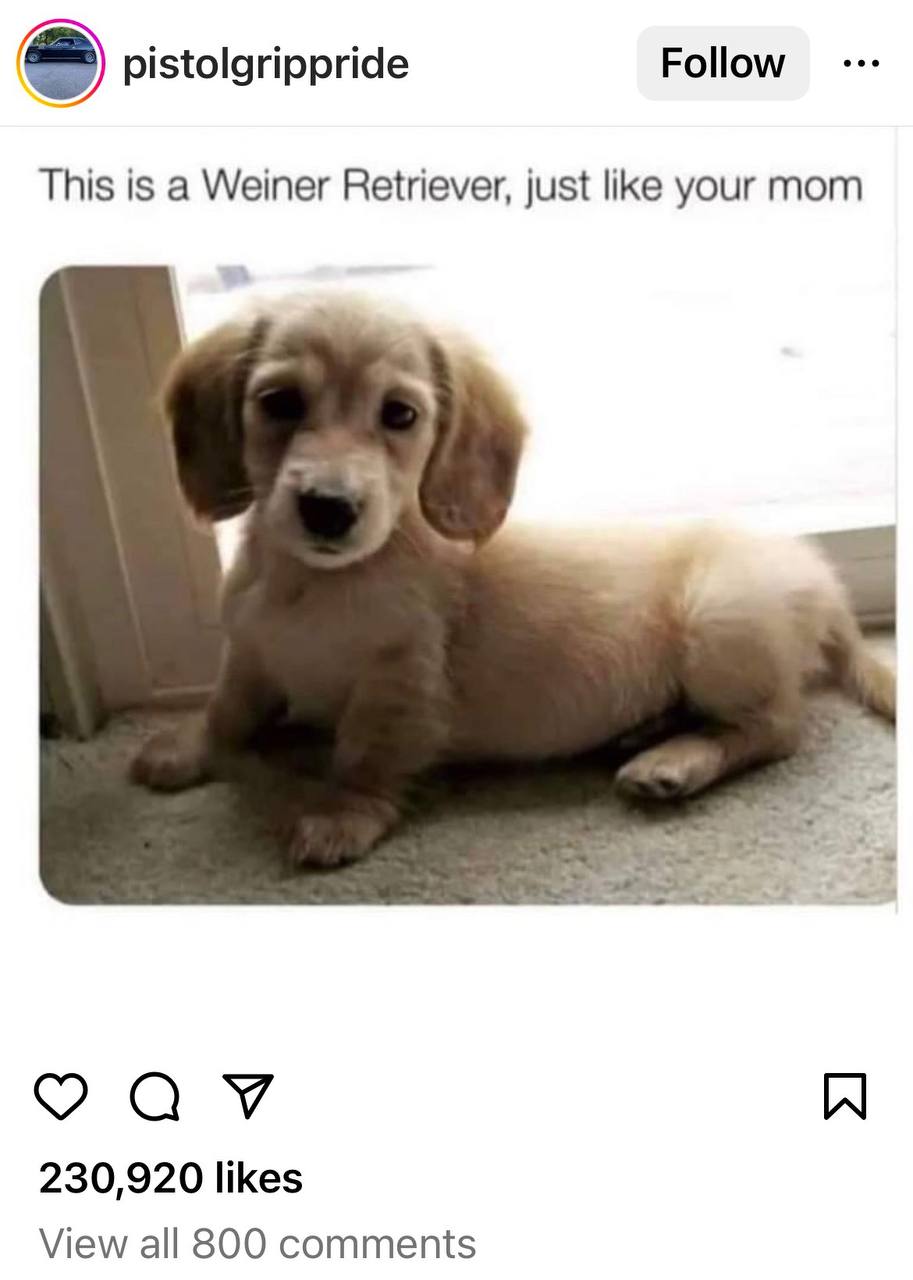View pistolgrippride's story via the profile avatar
Viewport: 913px width, 1280px height.
point(61,63)
